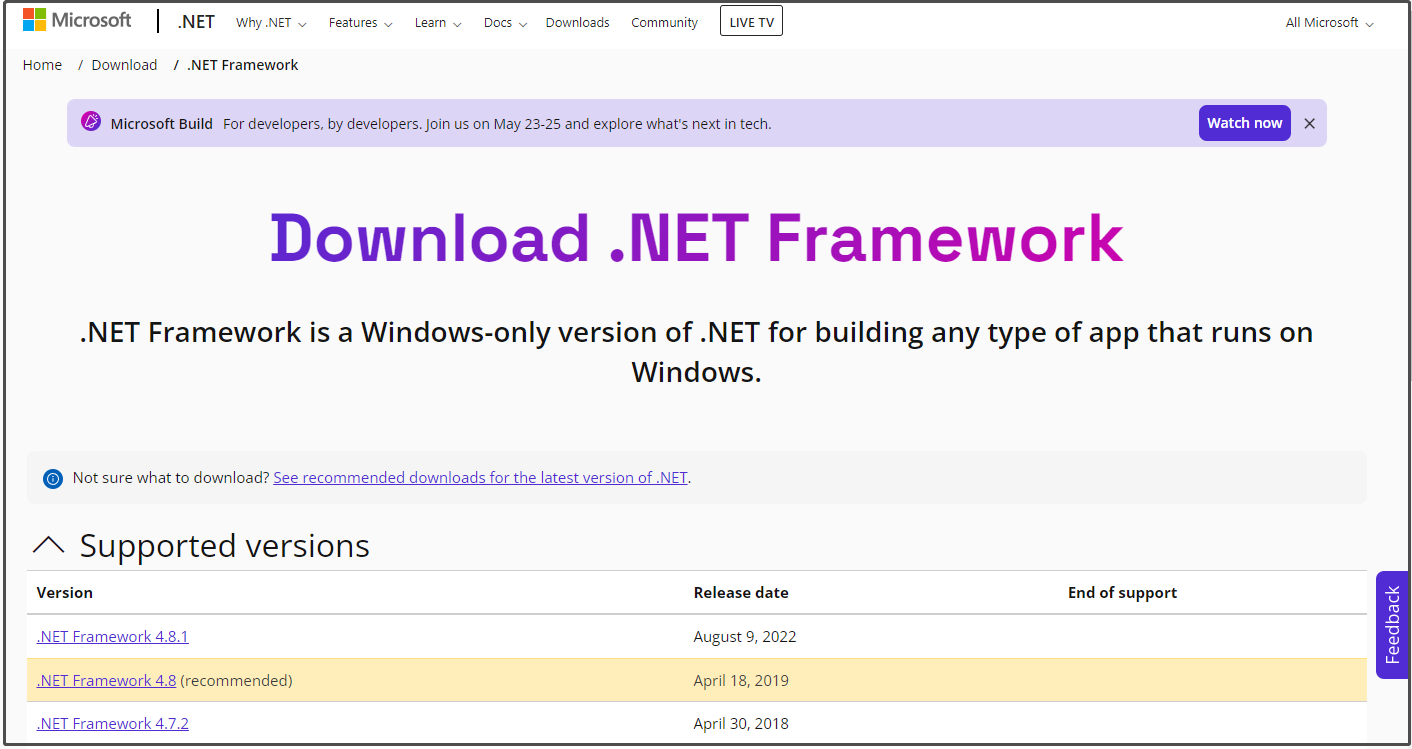This screenshot has width=1412, height=749.
Task: Click the Microsoft Build rocket icon
Action: pyautogui.click(x=91, y=122)
